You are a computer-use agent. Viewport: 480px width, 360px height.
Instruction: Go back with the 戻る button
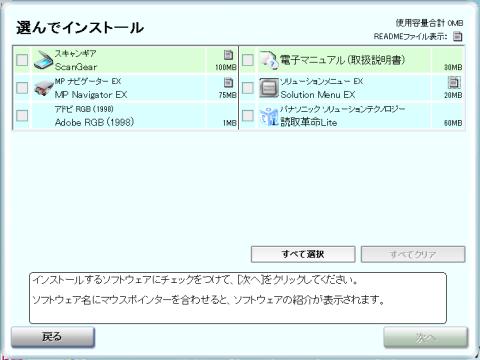(x=53, y=337)
